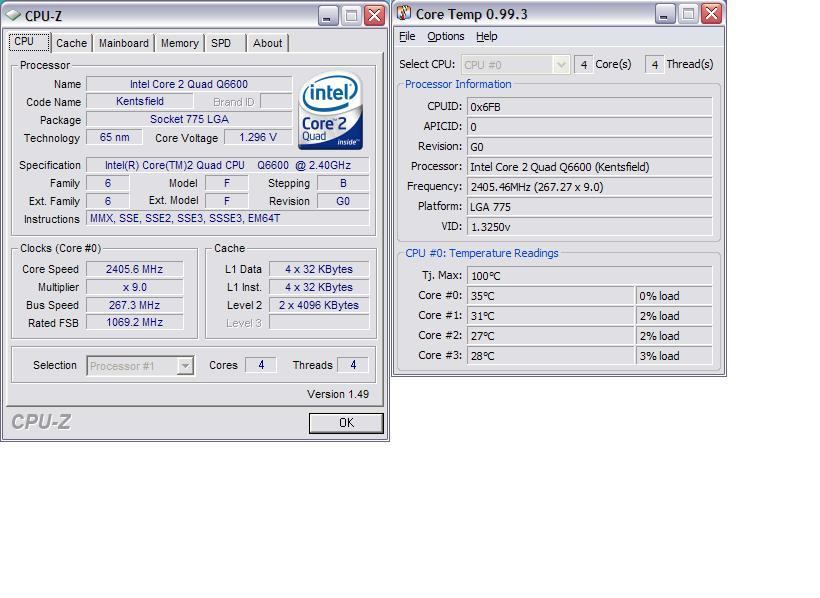Click the Core Speed value 2405.6 MHz
This screenshot has width=820, height=598.
click(x=134, y=269)
